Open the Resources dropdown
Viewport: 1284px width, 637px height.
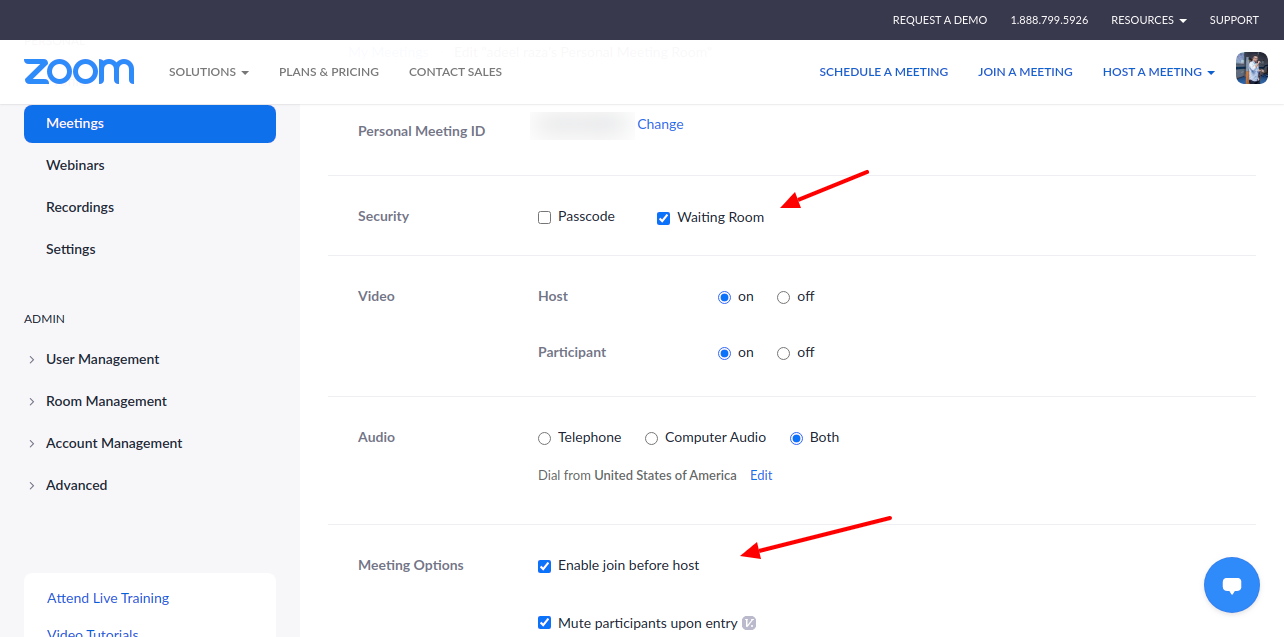pyautogui.click(x=1149, y=20)
